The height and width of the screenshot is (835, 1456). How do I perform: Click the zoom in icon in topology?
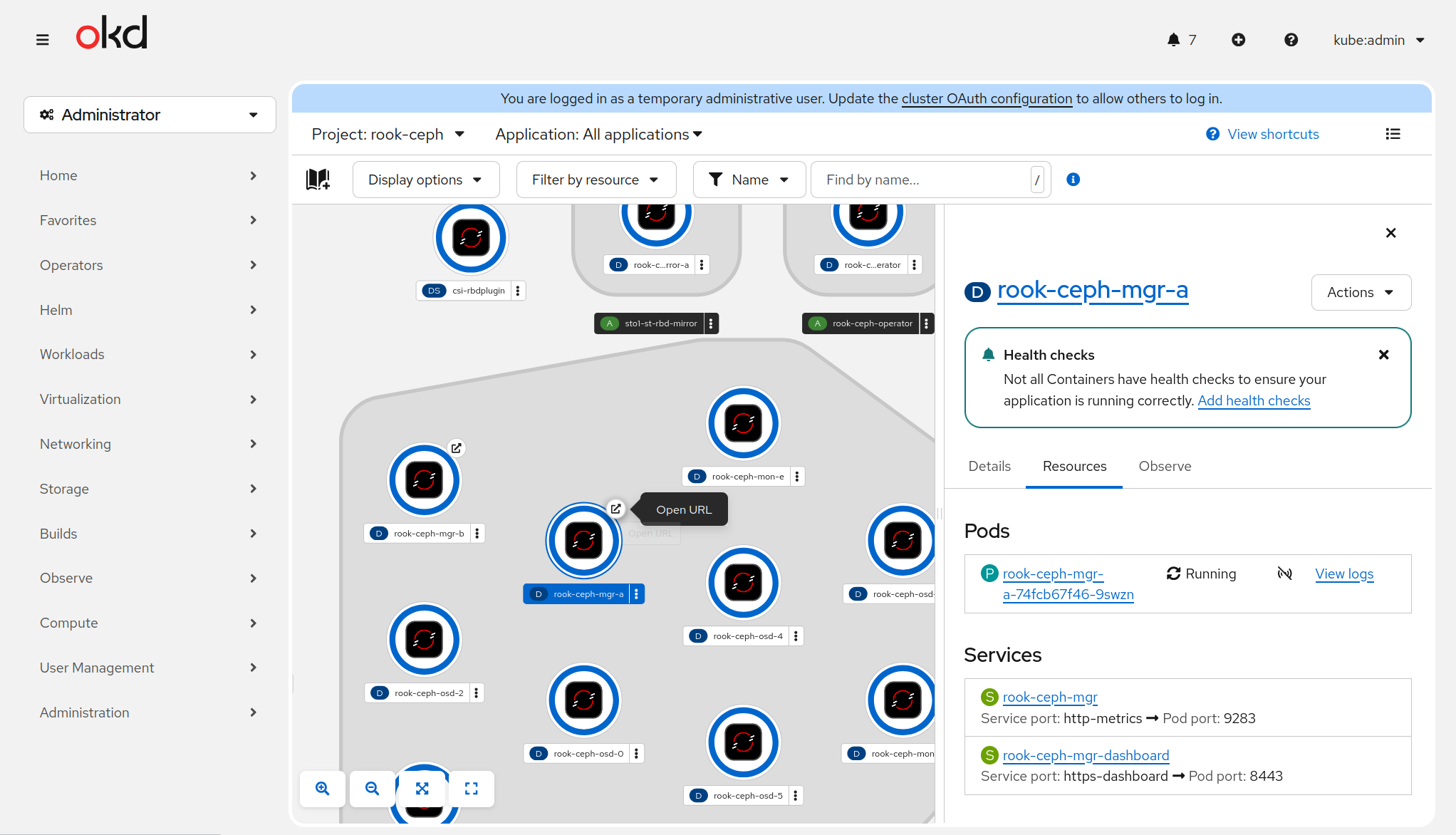tap(323, 789)
